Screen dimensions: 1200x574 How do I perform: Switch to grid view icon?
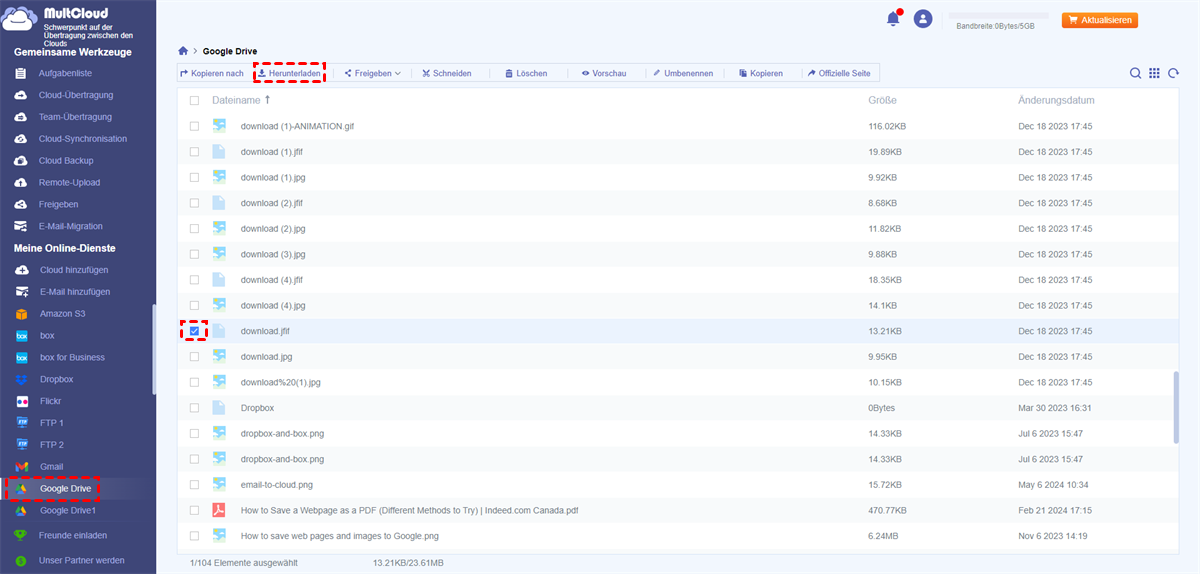click(1154, 73)
